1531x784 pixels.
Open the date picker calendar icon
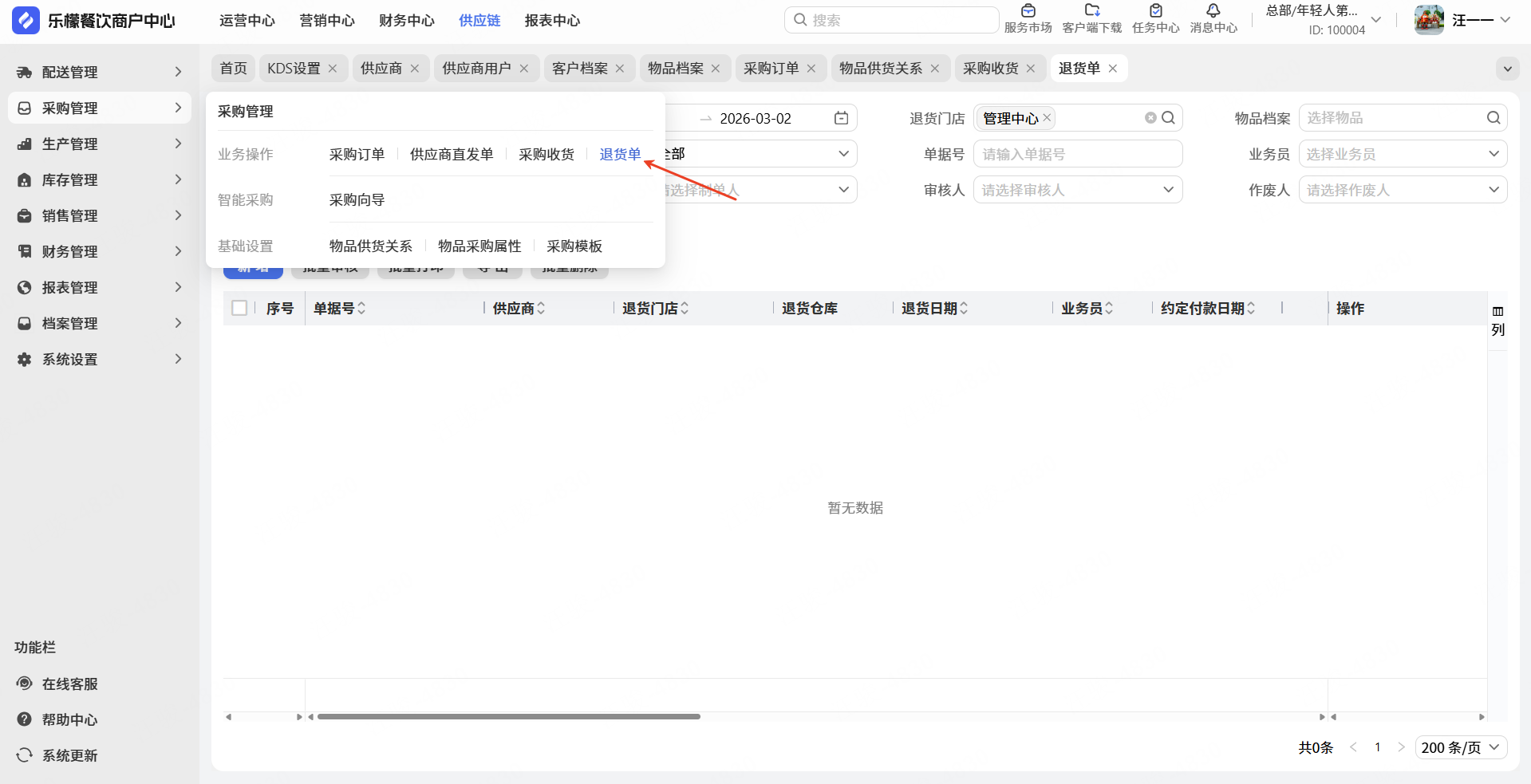tap(841, 118)
